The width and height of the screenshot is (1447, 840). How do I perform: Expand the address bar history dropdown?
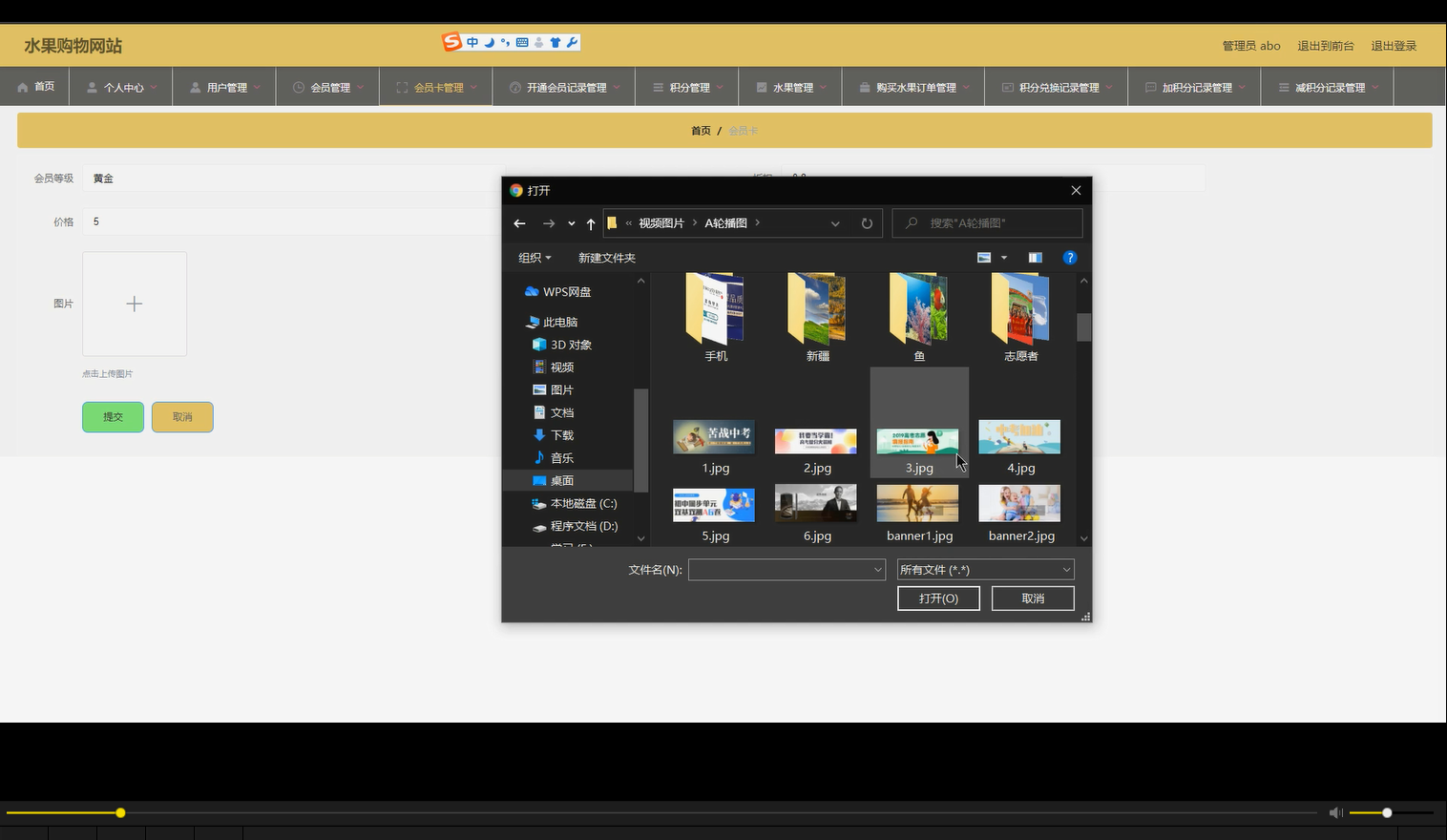click(835, 223)
